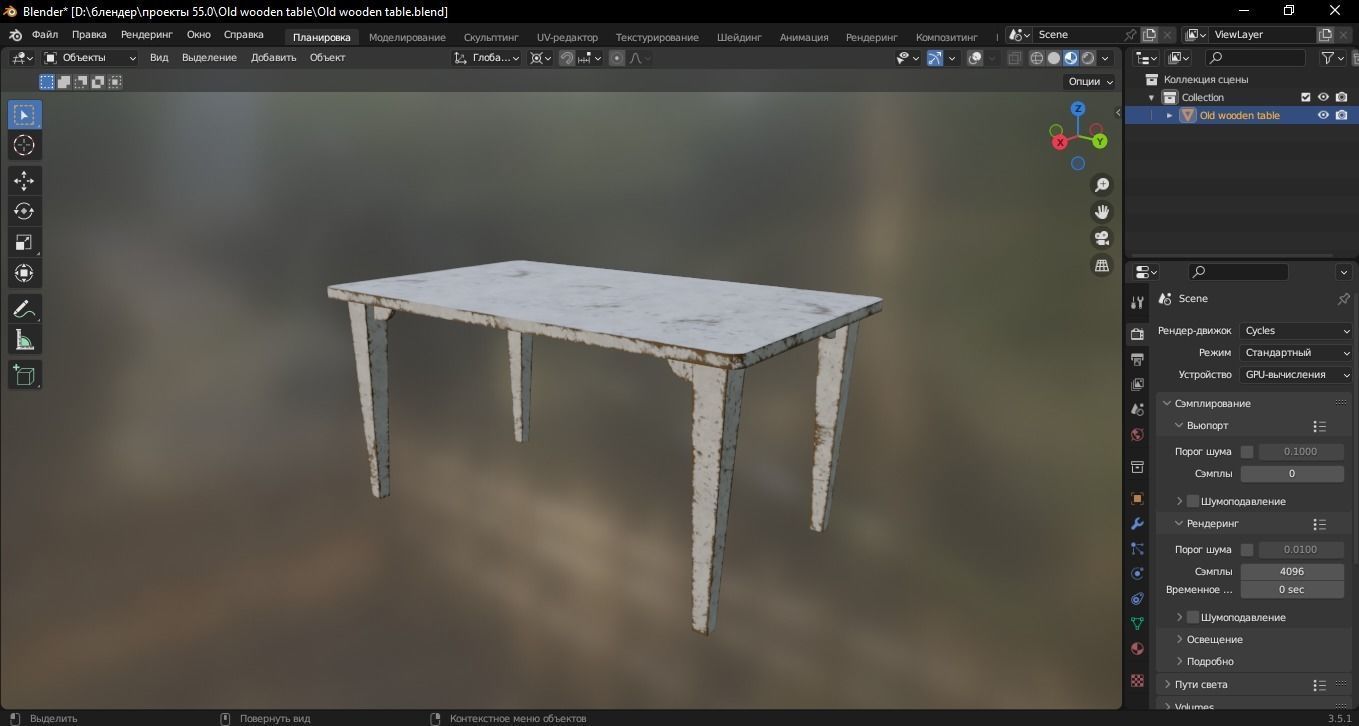The height and width of the screenshot is (726, 1359).
Task: Expand the Подробно subpanel
Action: tap(1209, 662)
